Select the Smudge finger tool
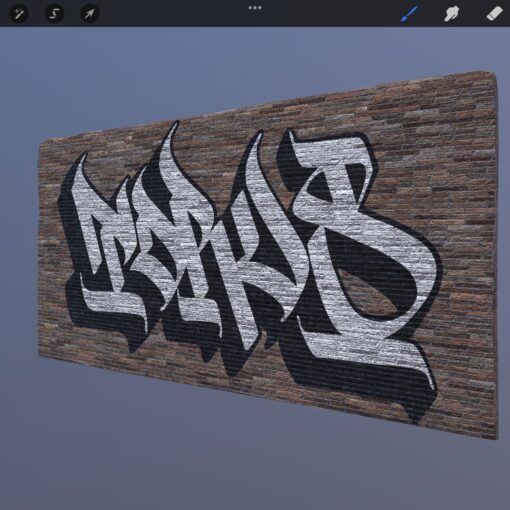 (451, 14)
